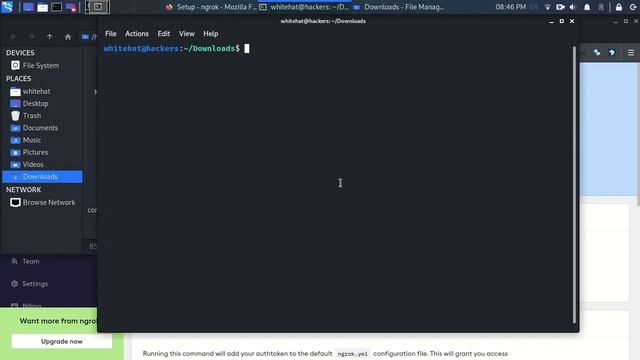Open Team in ngrok dashboard sidebar
This screenshot has height=360, width=640.
pos(26,261)
